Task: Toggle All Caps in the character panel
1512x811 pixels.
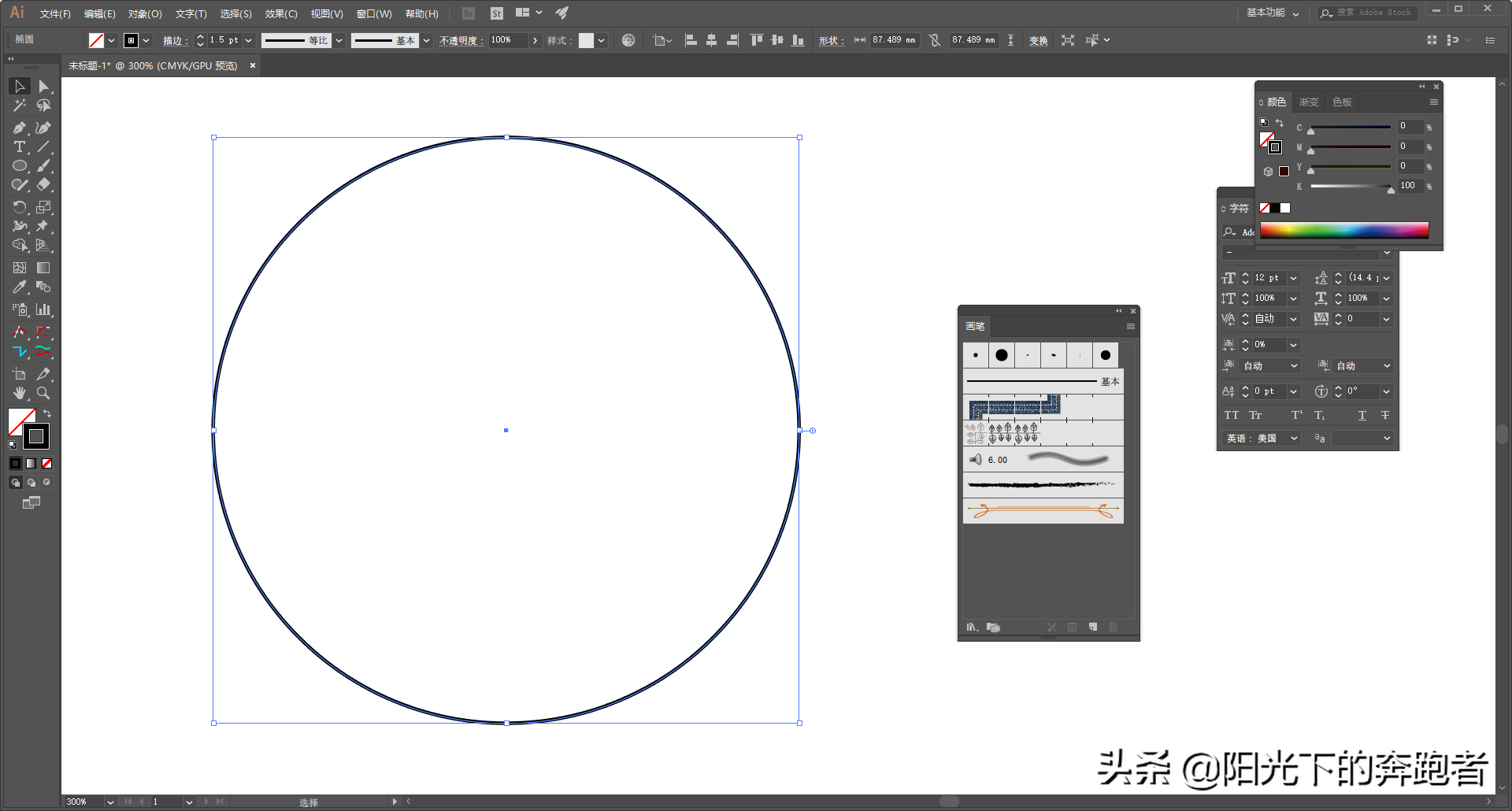Action: tap(1231, 415)
